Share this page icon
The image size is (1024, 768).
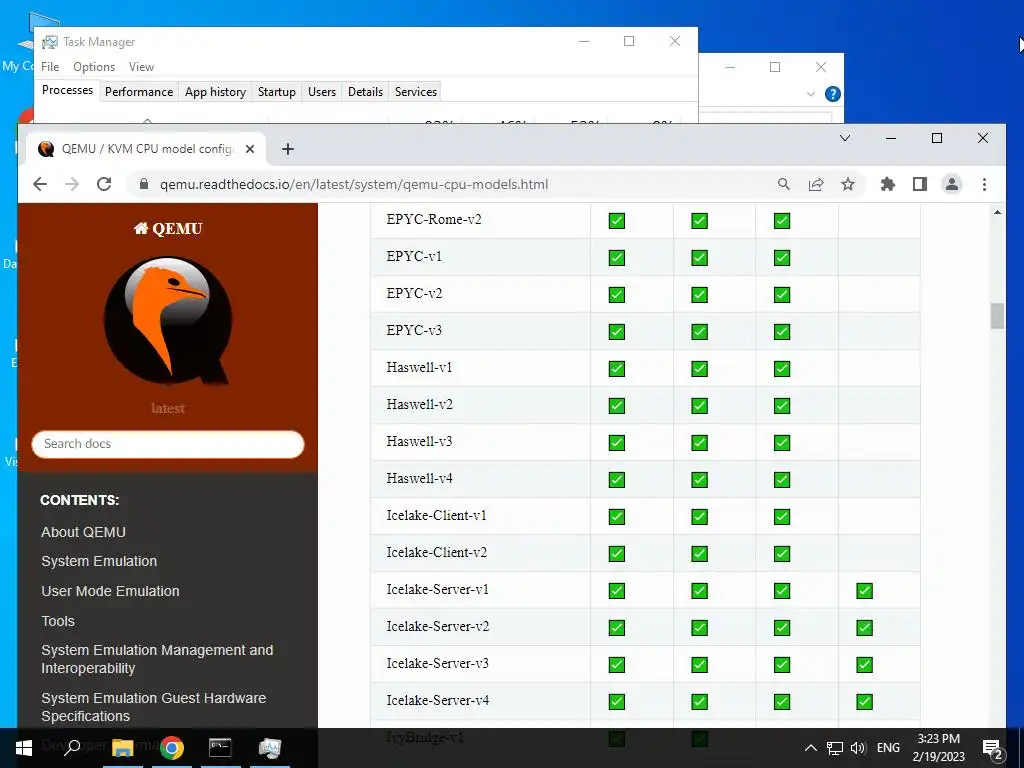pos(816,184)
